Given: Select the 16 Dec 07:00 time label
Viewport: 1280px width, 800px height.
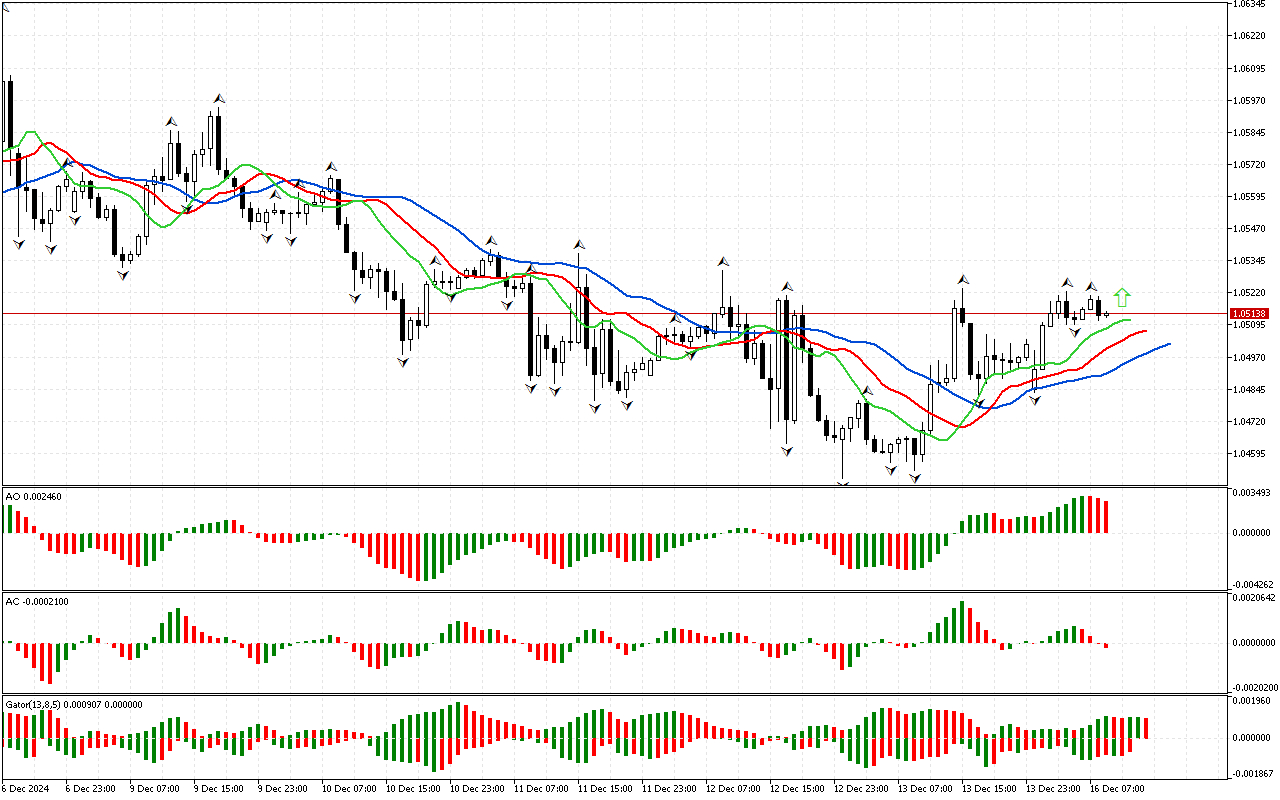Looking at the screenshot, I should point(1117,788).
